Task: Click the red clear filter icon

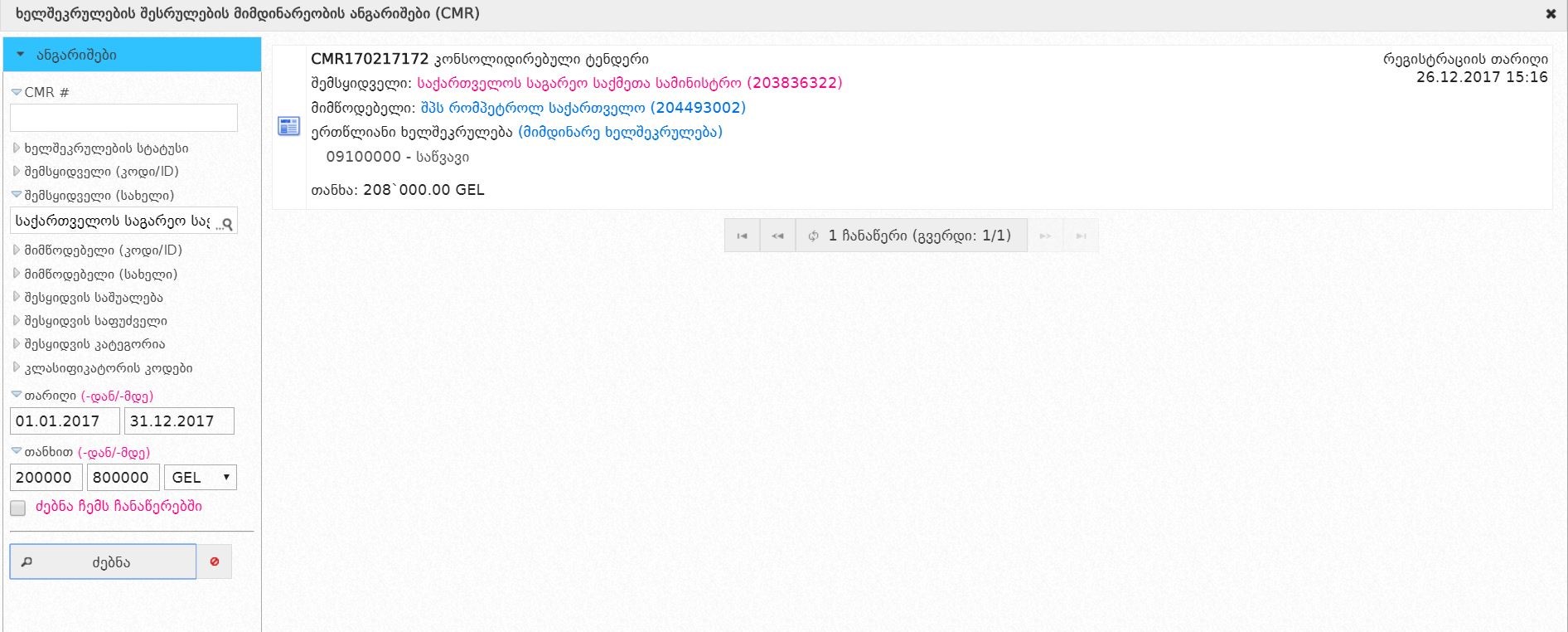Action: (x=215, y=562)
